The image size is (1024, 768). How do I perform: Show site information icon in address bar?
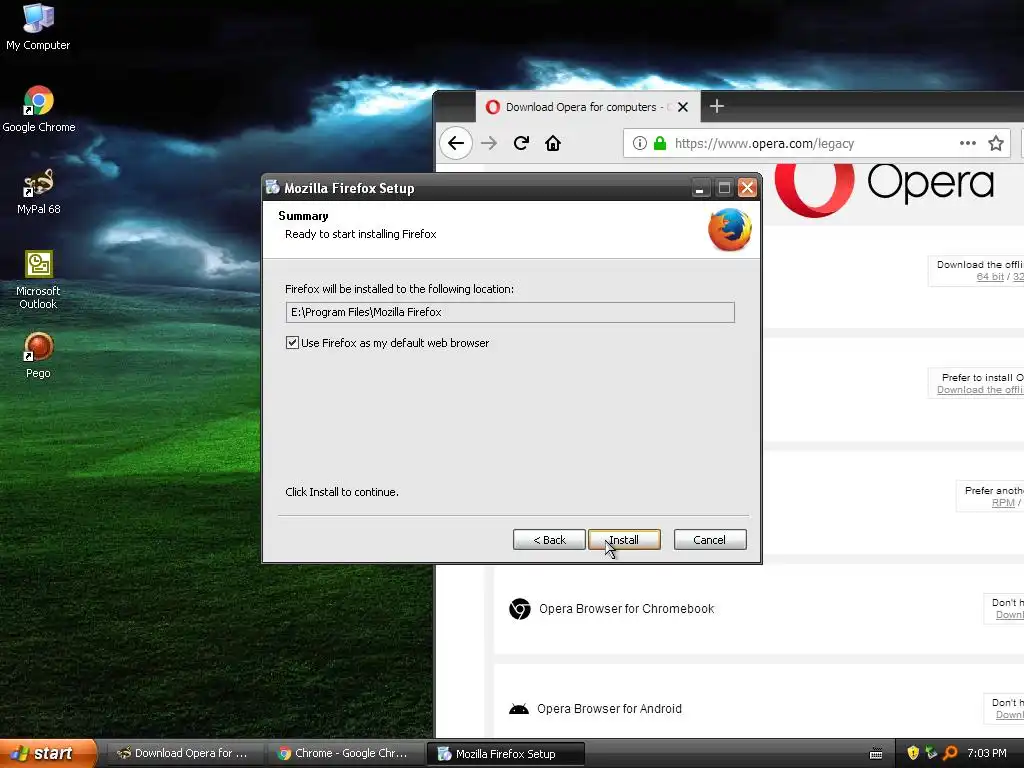point(640,143)
